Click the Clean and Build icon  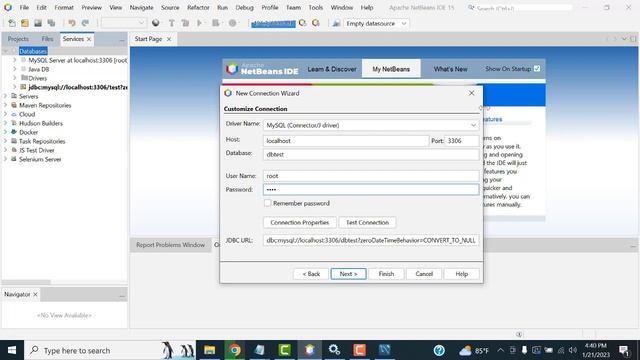[185, 23]
